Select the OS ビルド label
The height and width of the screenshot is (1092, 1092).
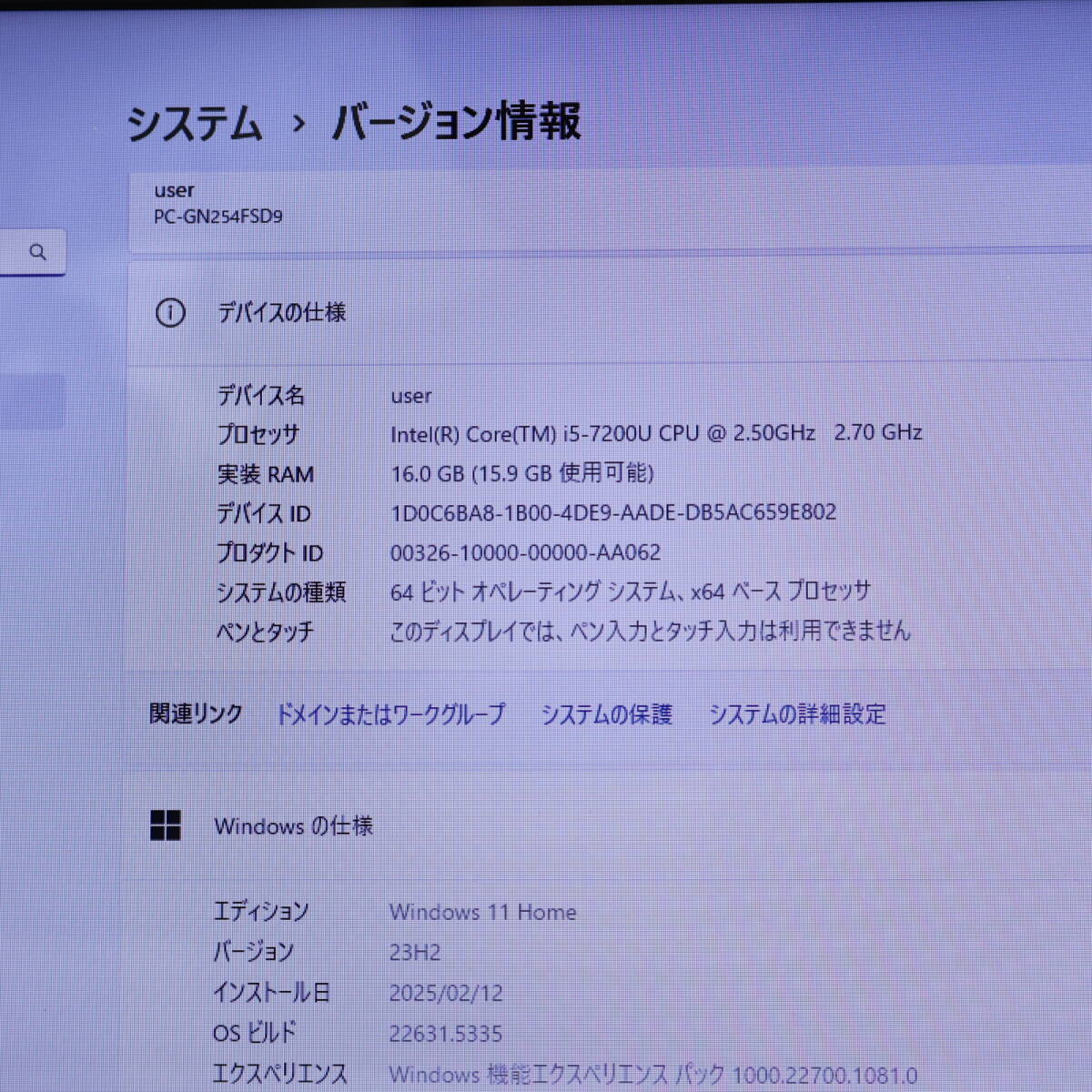tap(255, 1033)
